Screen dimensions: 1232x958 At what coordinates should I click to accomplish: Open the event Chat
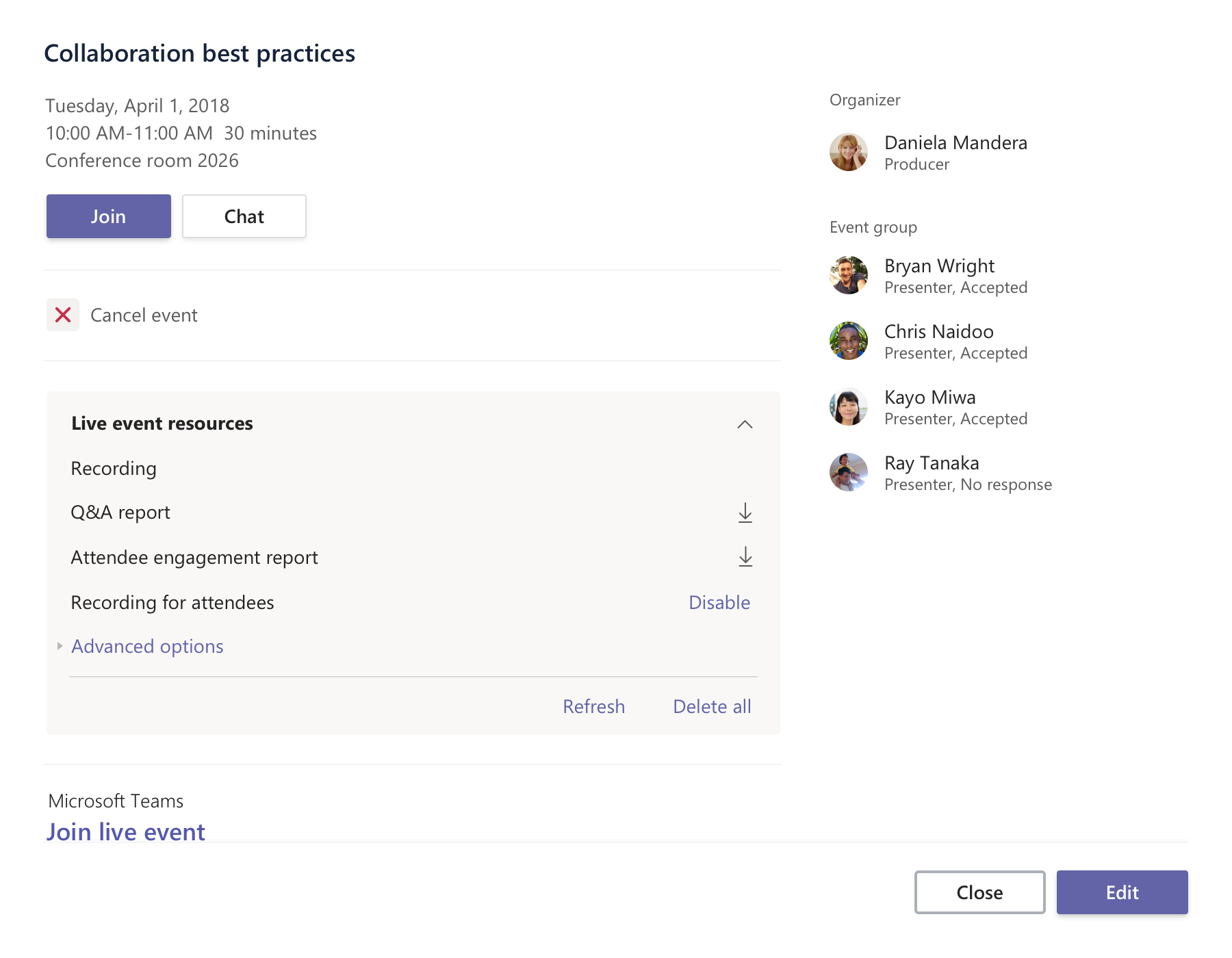244,216
